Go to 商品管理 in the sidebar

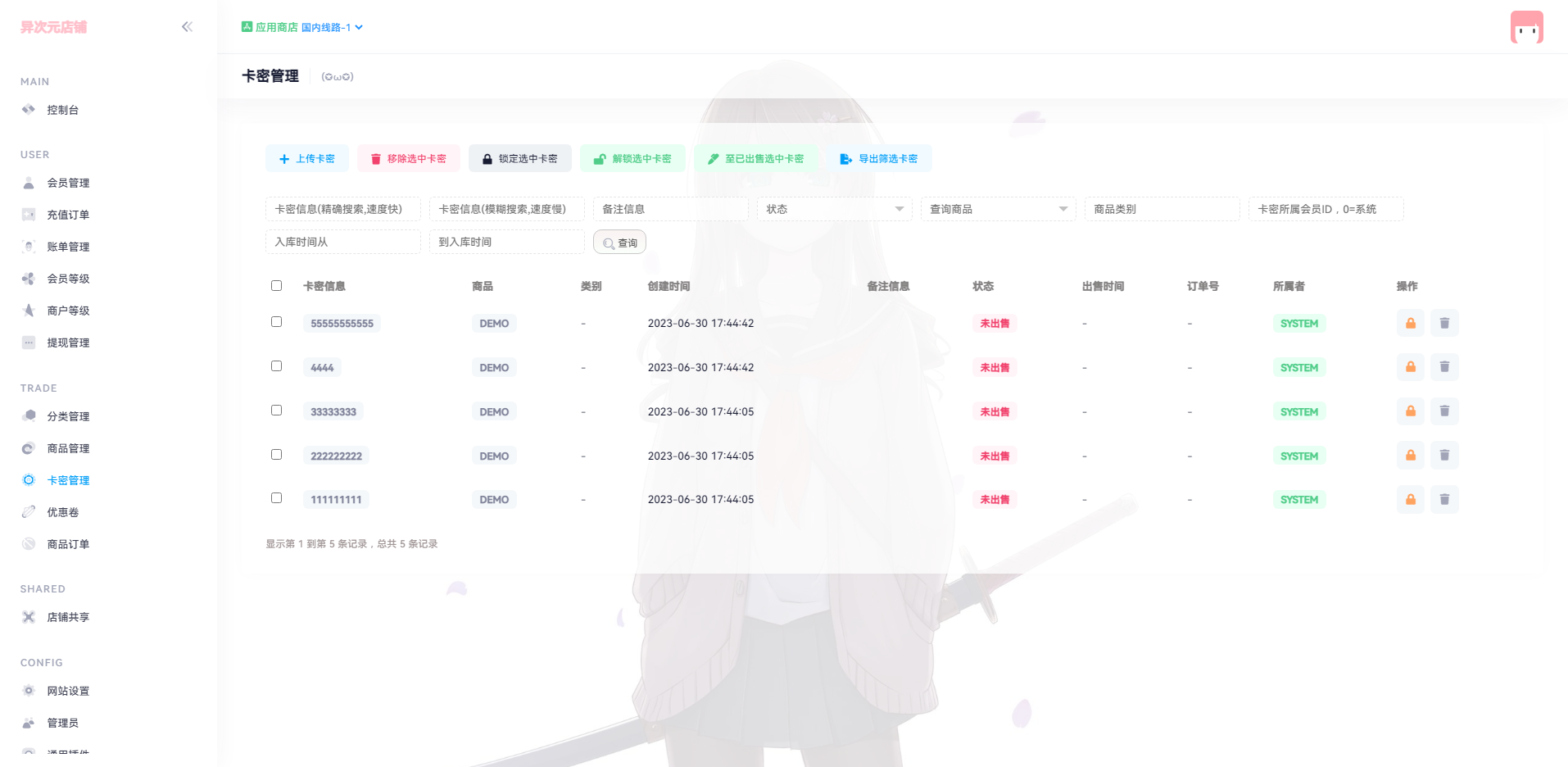(68, 448)
